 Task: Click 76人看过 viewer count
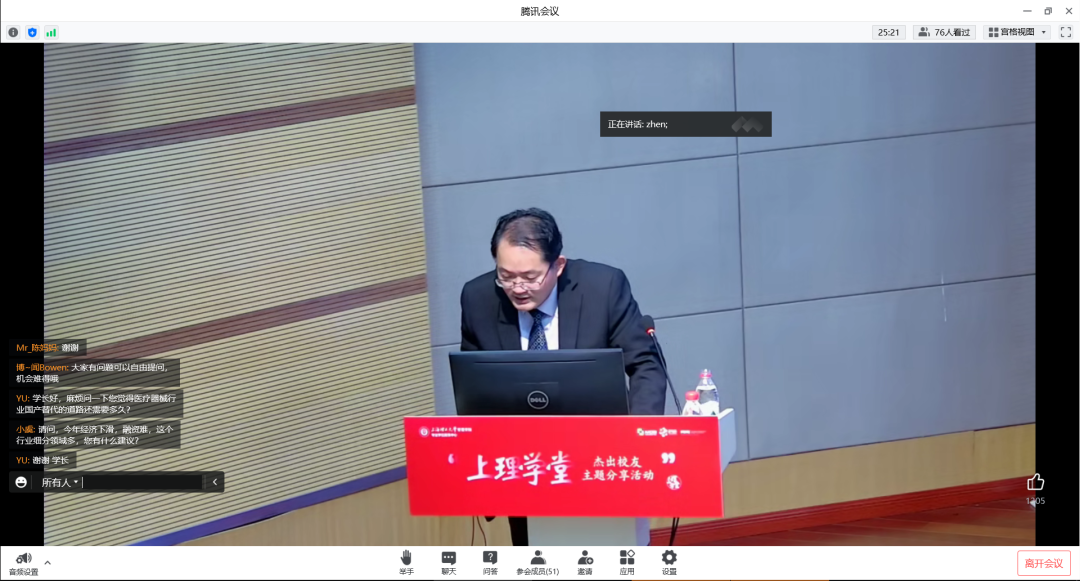tap(941, 31)
